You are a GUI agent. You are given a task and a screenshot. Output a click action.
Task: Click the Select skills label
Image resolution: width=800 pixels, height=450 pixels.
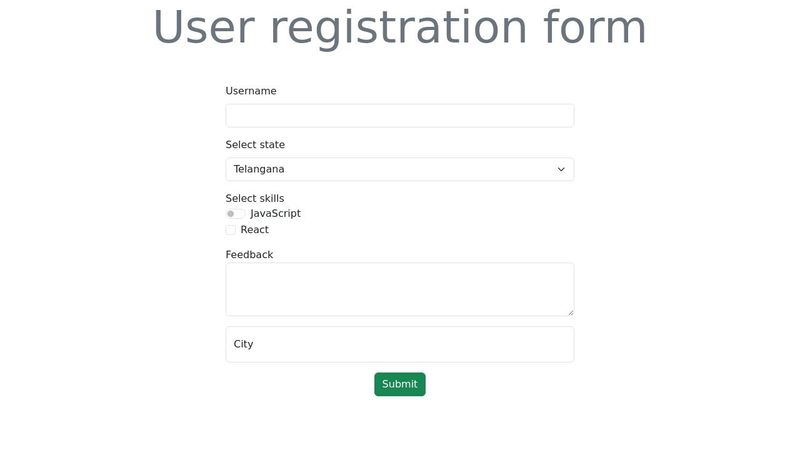(255, 198)
